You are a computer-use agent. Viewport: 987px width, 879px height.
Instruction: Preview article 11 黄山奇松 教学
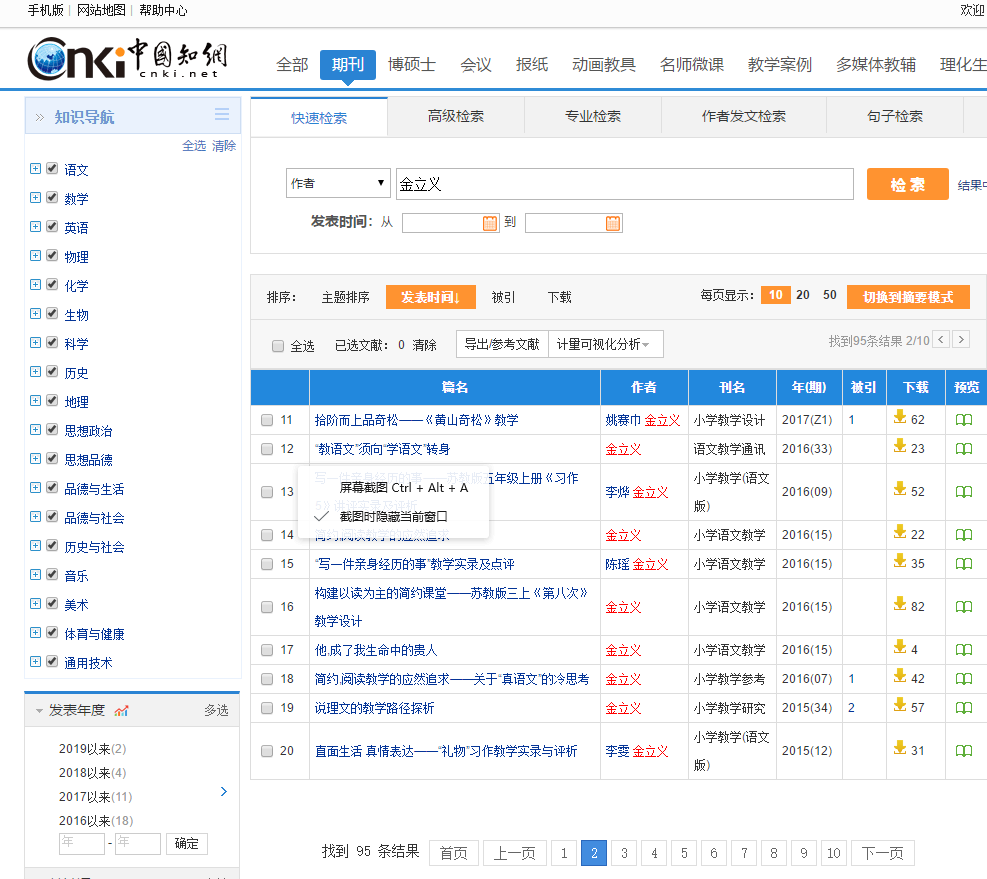click(964, 420)
